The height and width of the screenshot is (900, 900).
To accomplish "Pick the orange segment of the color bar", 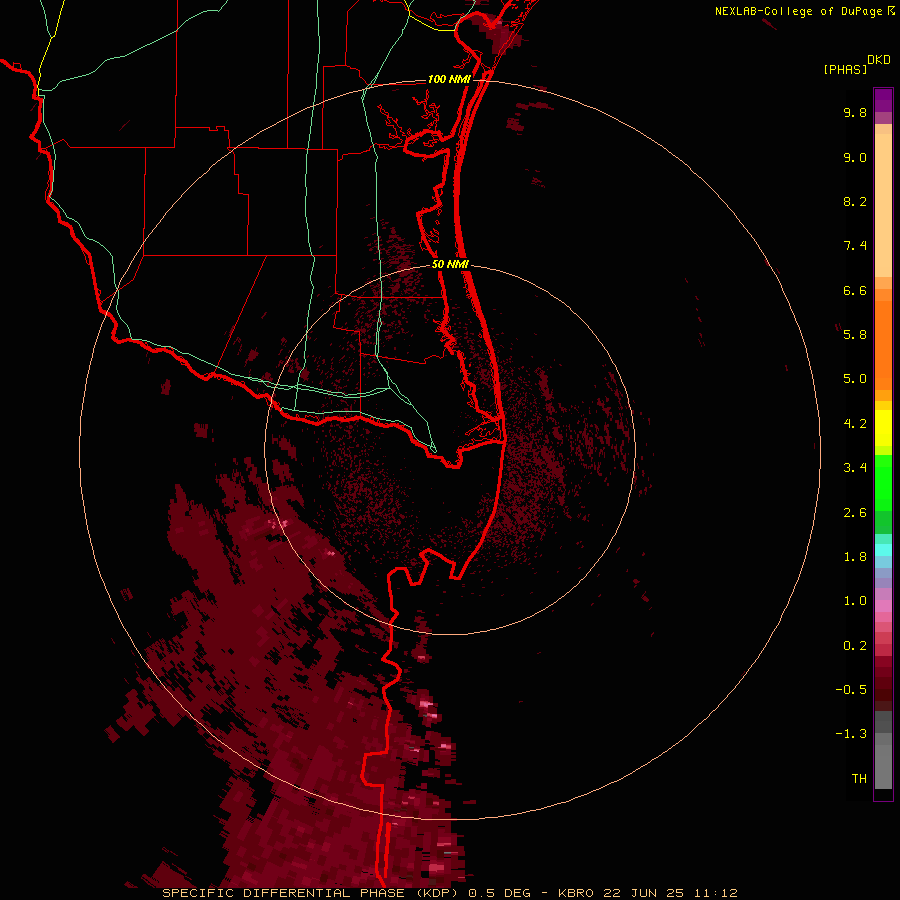I will pyautogui.click(x=883, y=346).
